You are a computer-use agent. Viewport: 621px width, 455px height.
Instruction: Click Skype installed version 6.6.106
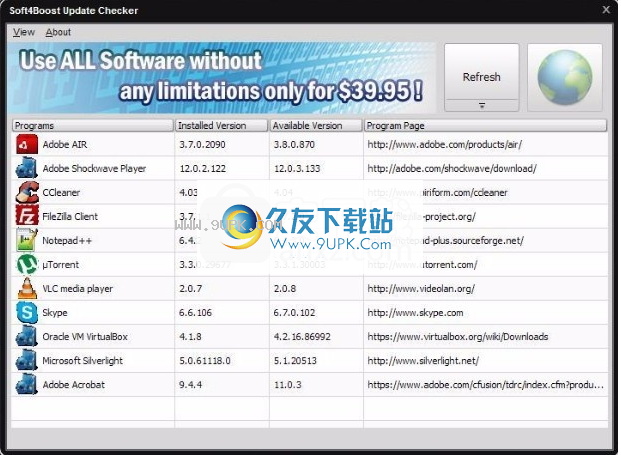[x=195, y=313]
